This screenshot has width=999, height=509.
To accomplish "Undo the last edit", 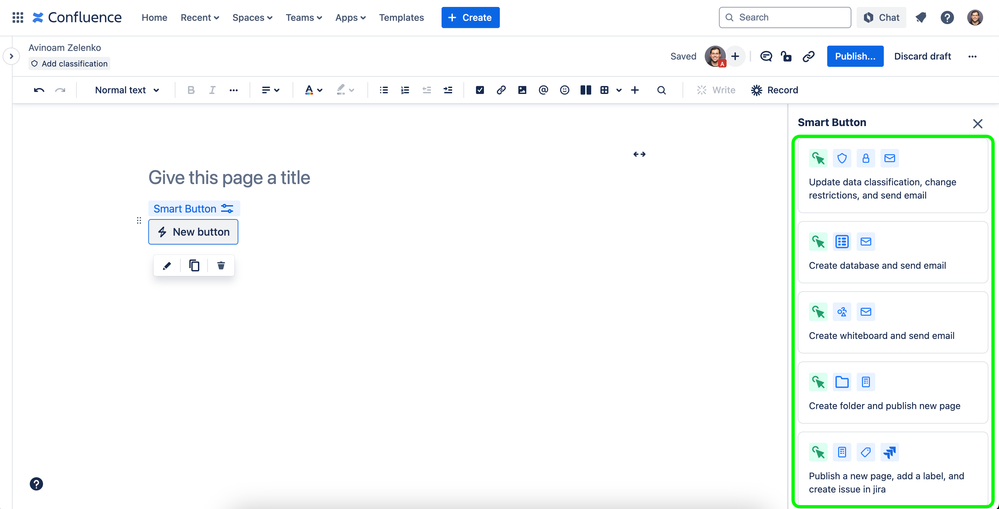I will tap(39, 90).
